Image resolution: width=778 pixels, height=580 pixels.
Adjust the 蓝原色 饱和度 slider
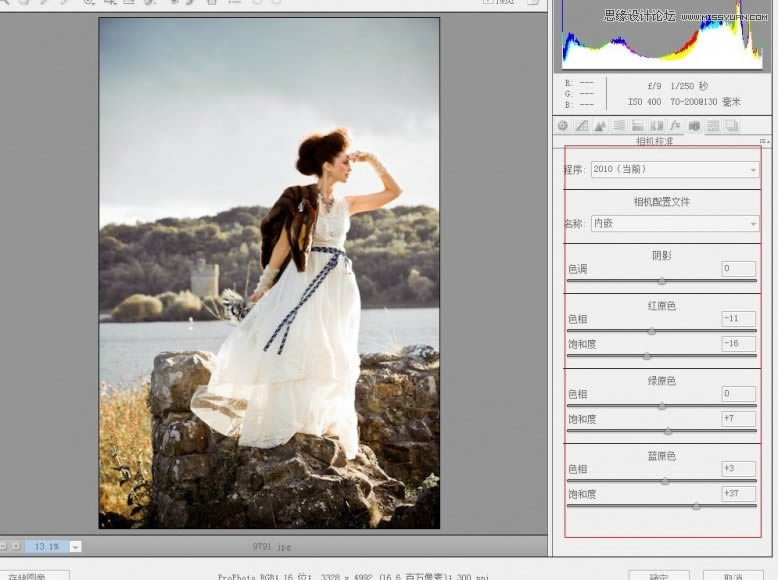point(696,506)
